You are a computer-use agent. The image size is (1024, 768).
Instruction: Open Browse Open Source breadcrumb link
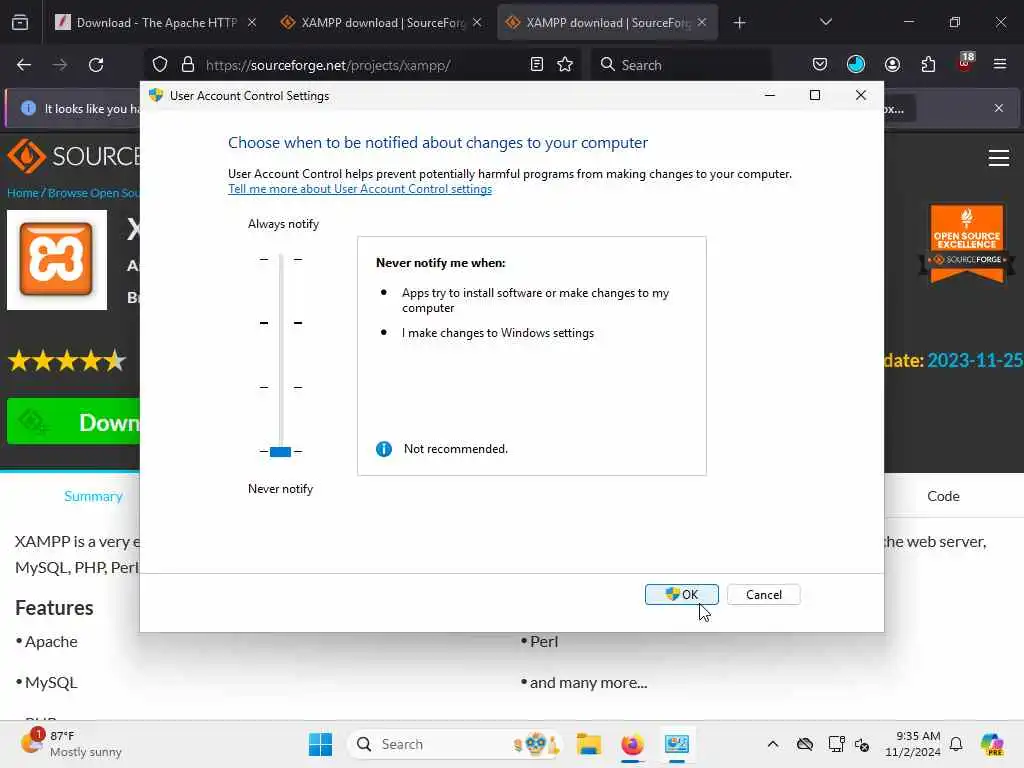(93, 193)
